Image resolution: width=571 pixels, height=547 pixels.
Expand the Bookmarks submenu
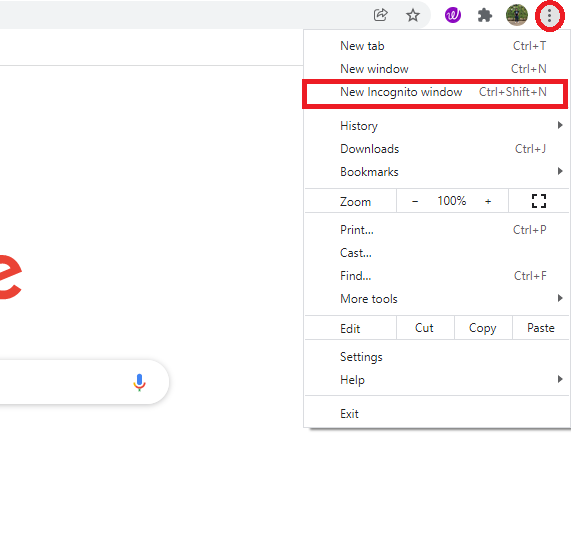[x=436, y=172]
